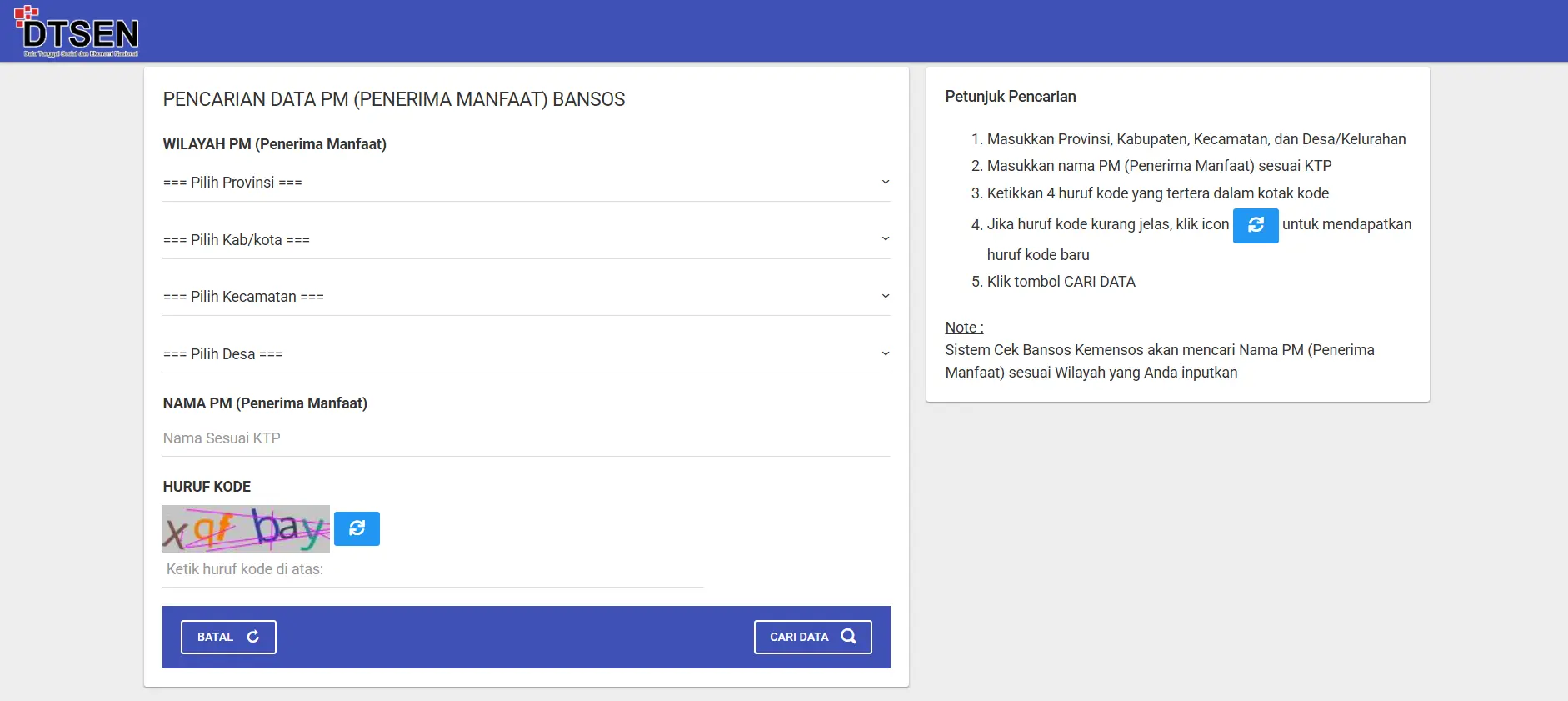This screenshot has width=1568, height=701.
Task: Click the blue refresh icon in Petunjuk Pencarian
Action: point(1255,225)
